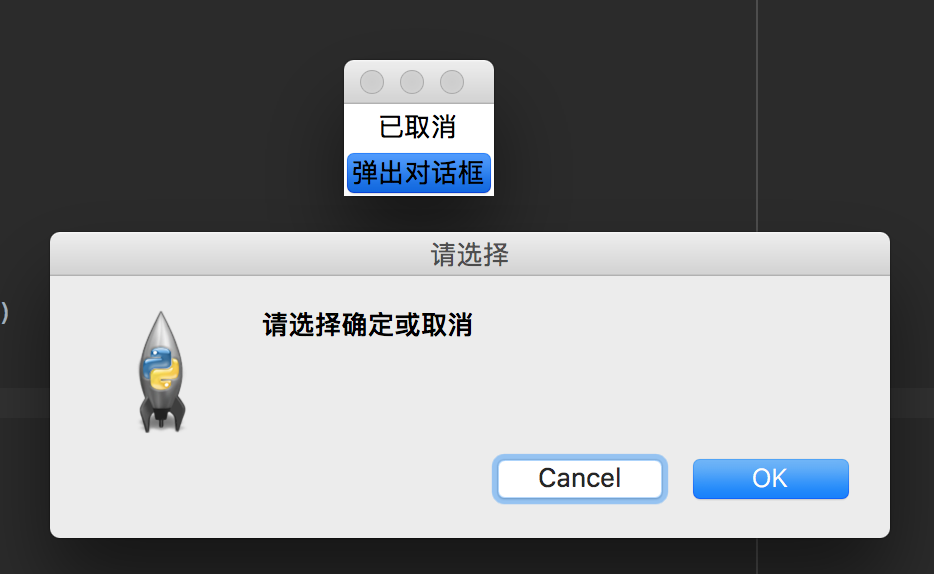Viewport: 934px width, 574px height.
Task: Click the vertical margin line in editor
Action: click(757, 113)
